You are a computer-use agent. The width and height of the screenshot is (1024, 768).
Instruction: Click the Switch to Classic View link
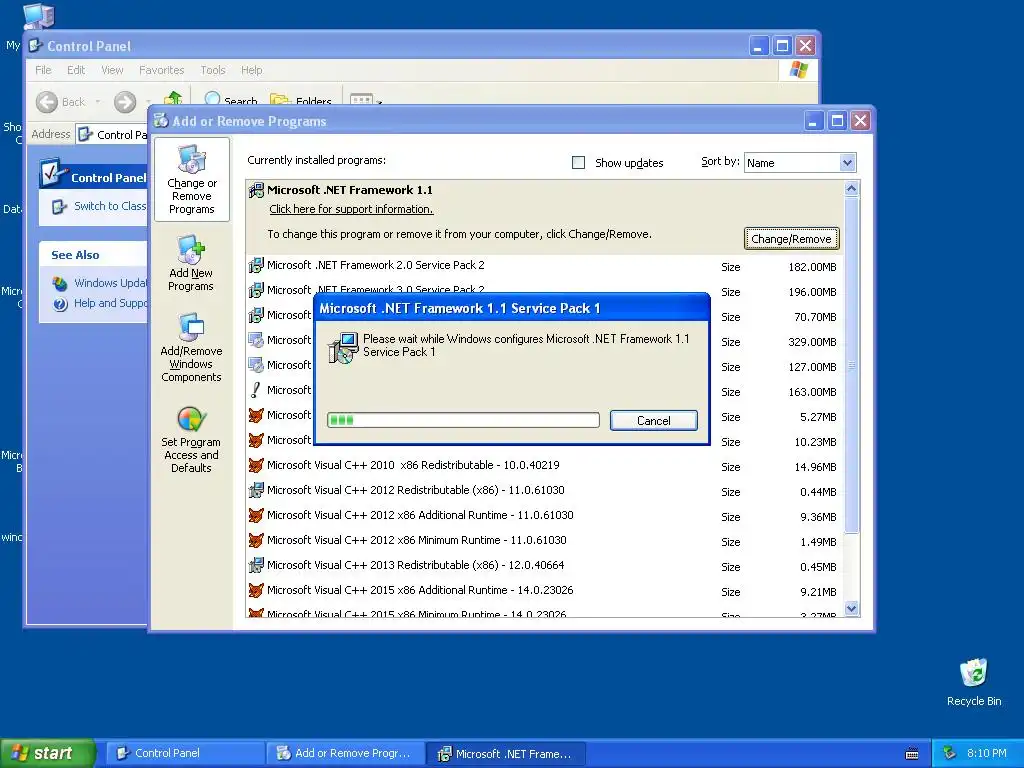point(110,206)
